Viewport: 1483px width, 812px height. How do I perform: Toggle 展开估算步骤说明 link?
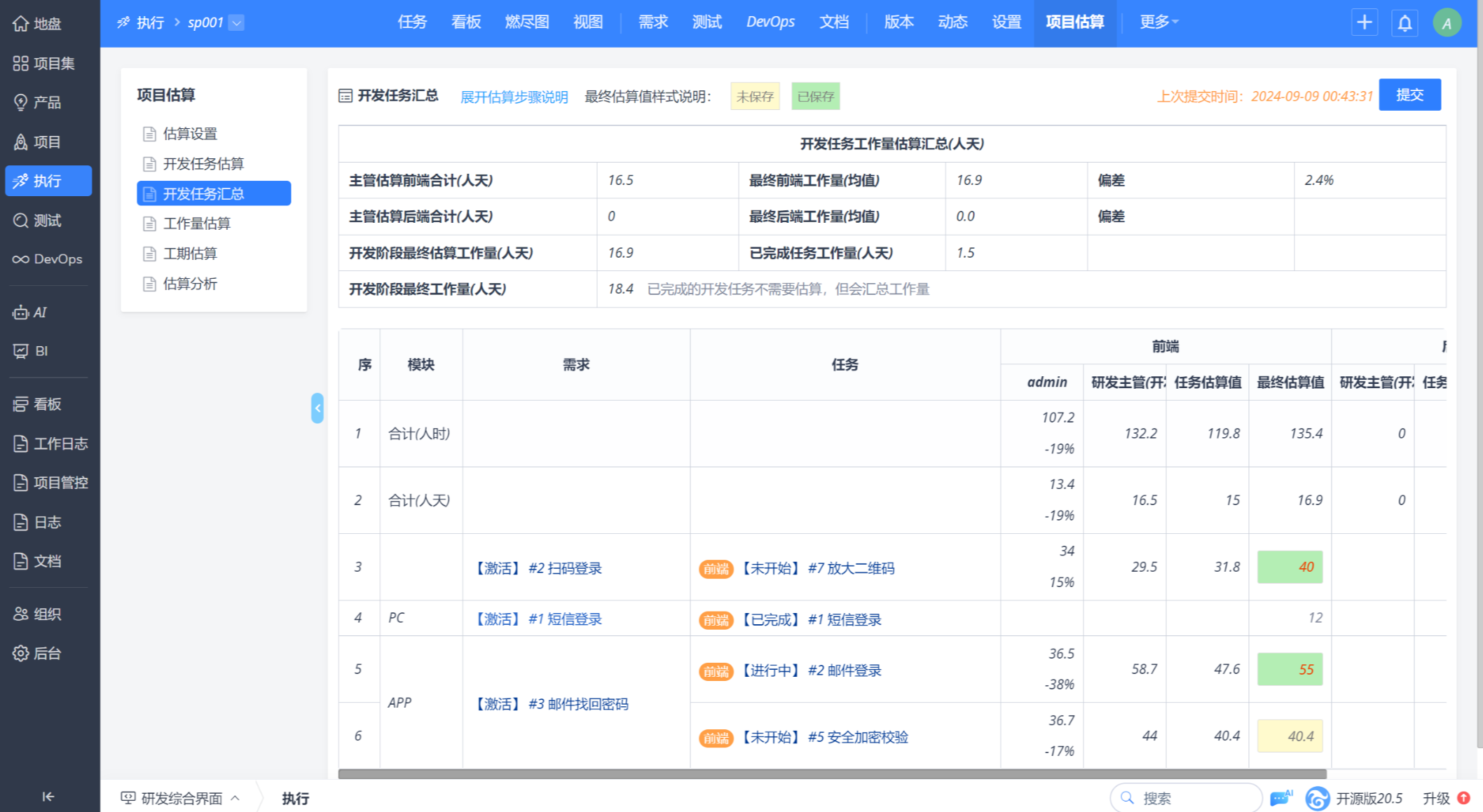tap(514, 97)
